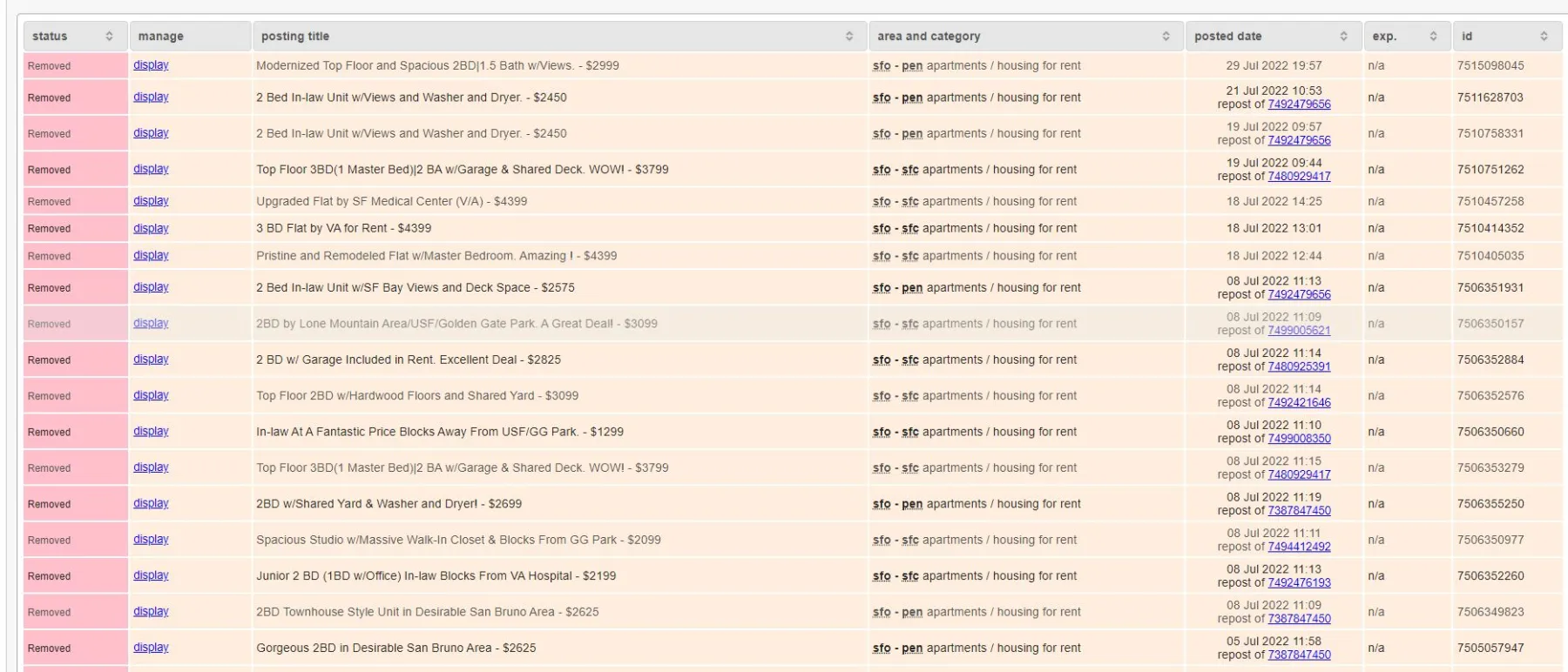
Task: Click repost link 7387847450 in row 7506349823
Action: 1299,620
